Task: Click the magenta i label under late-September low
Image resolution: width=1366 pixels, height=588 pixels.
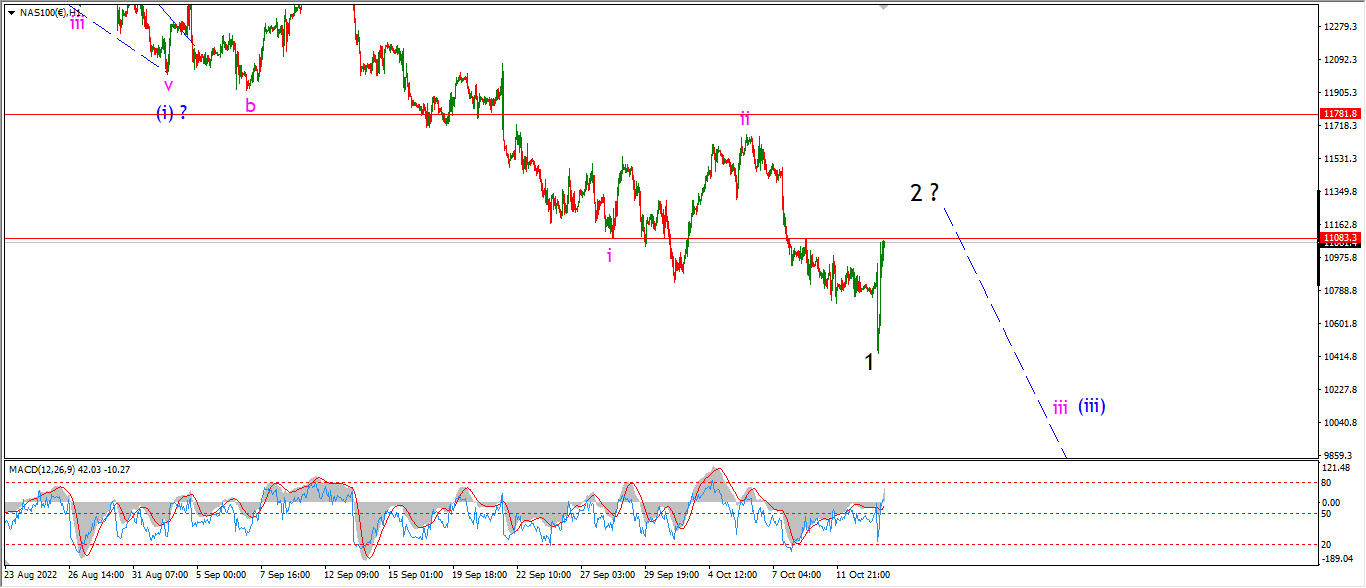Action: [x=609, y=255]
